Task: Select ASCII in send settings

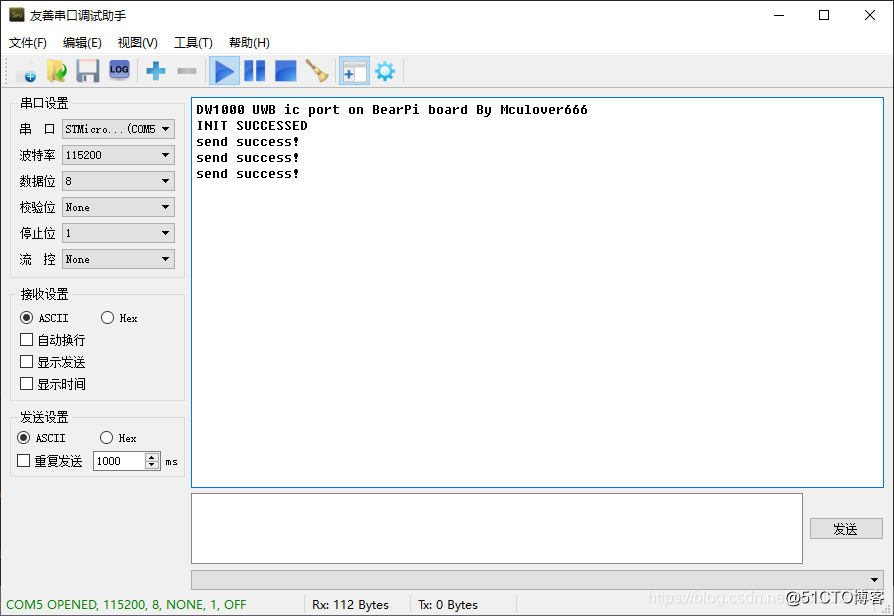Action: tap(42, 438)
